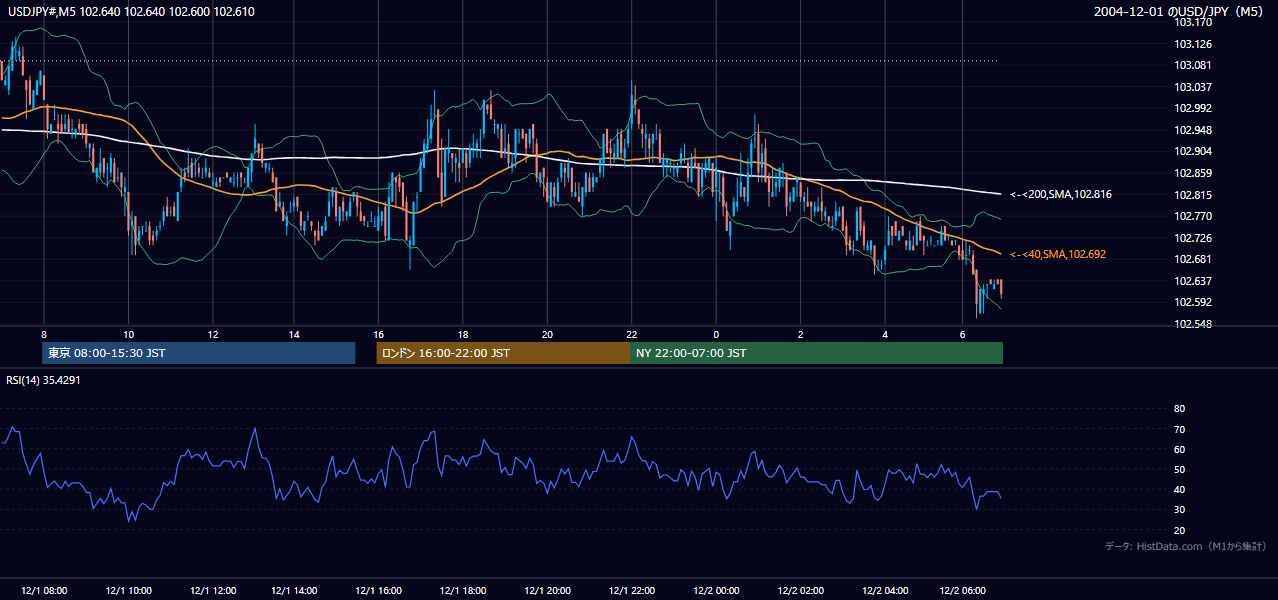This screenshot has width=1278, height=600.
Task: Click price axis value 102.681
Action: click(1193, 259)
